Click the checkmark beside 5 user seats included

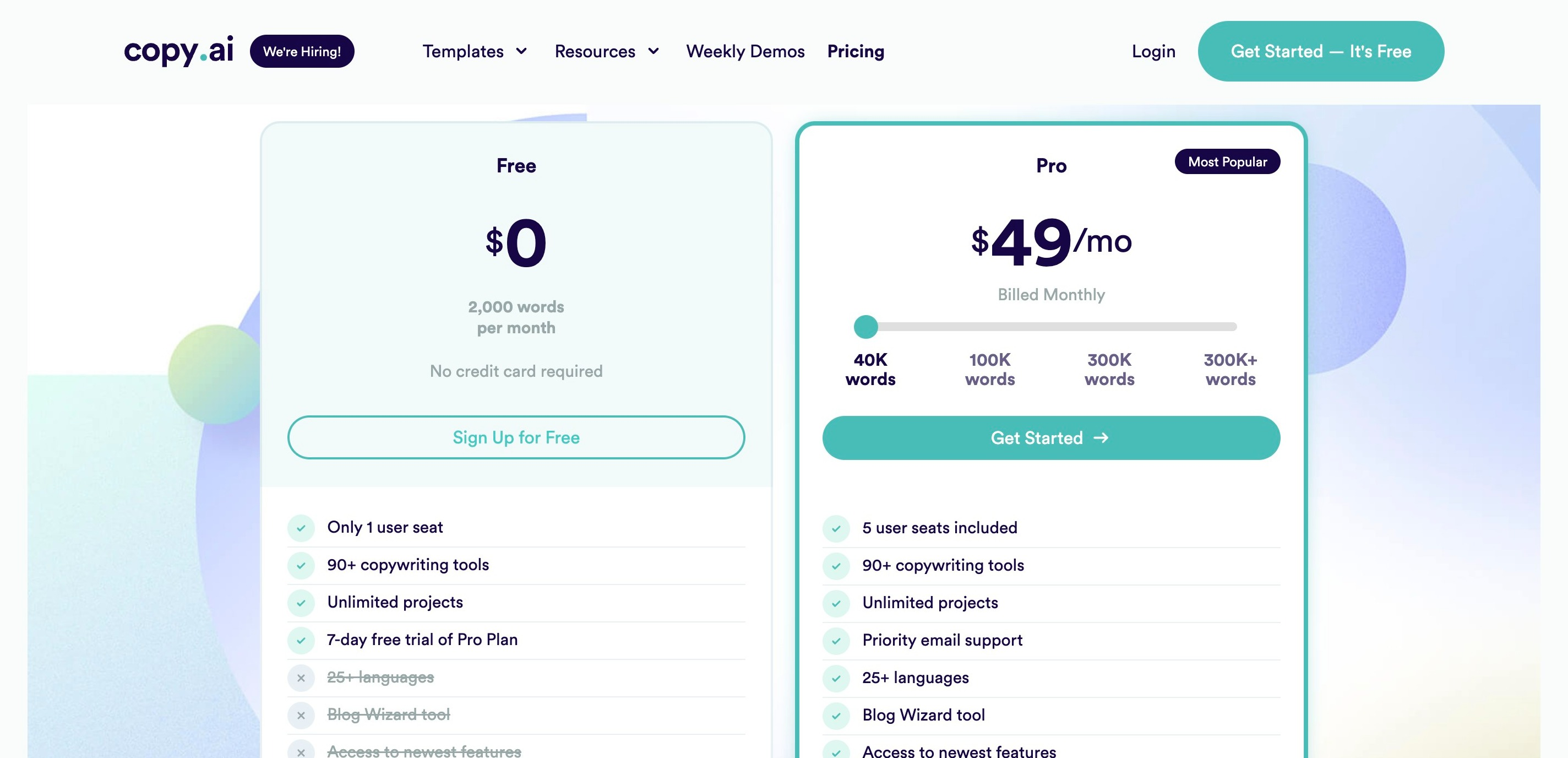[836, 528]
